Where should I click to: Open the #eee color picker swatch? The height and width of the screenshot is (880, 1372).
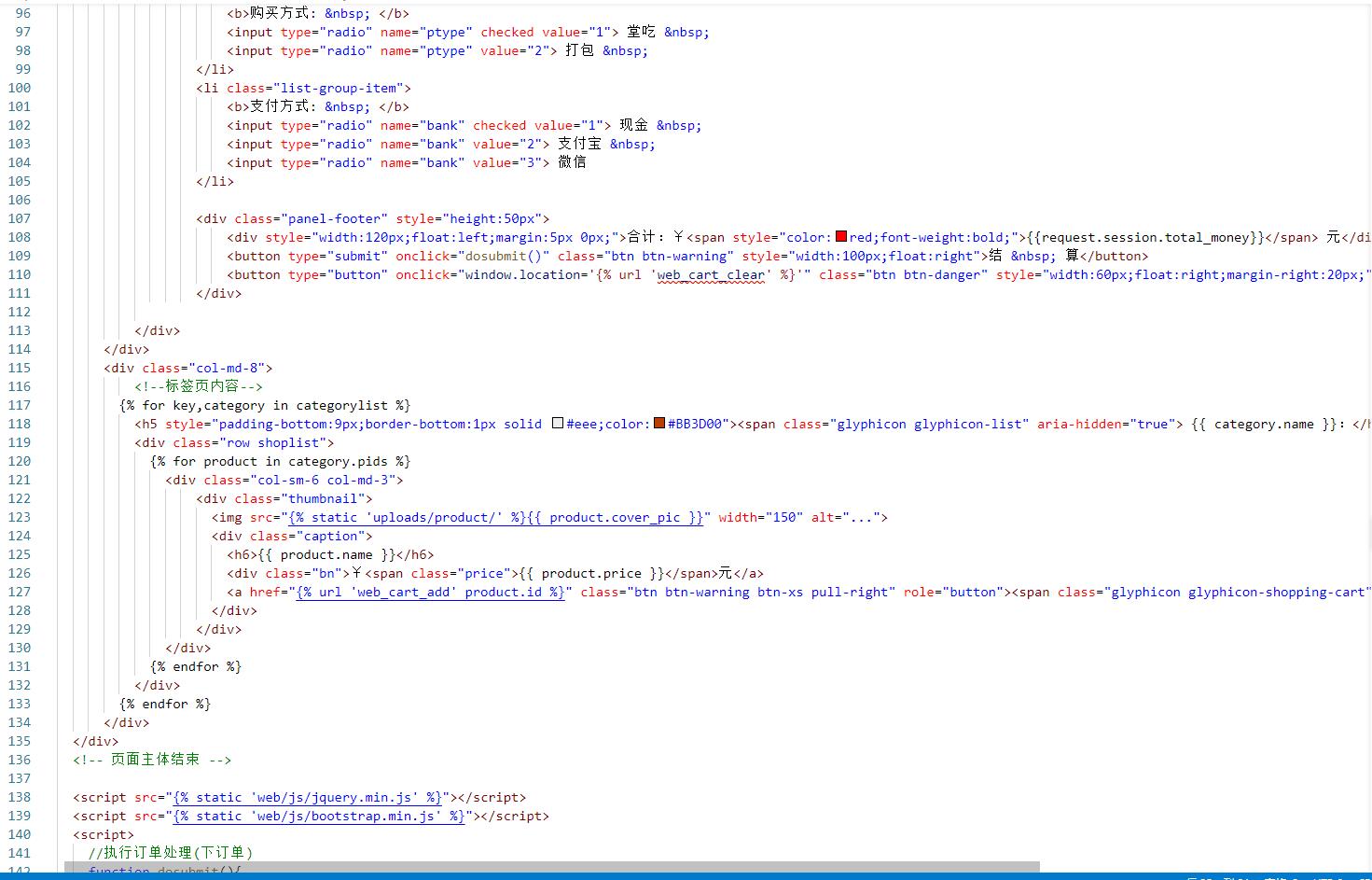tap(558, 424)
